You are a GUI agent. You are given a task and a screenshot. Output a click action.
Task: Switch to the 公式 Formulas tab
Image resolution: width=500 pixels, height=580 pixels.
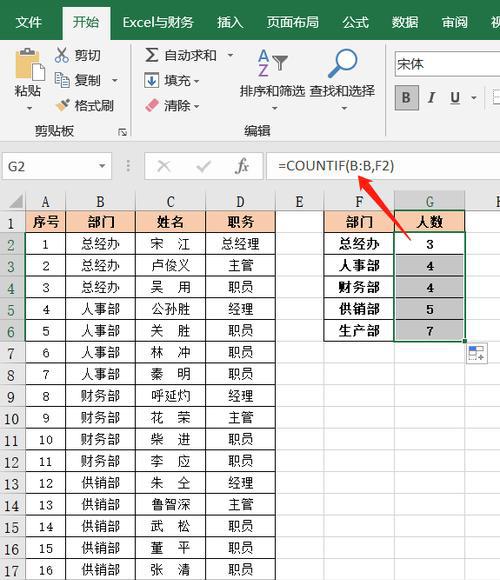355,23
